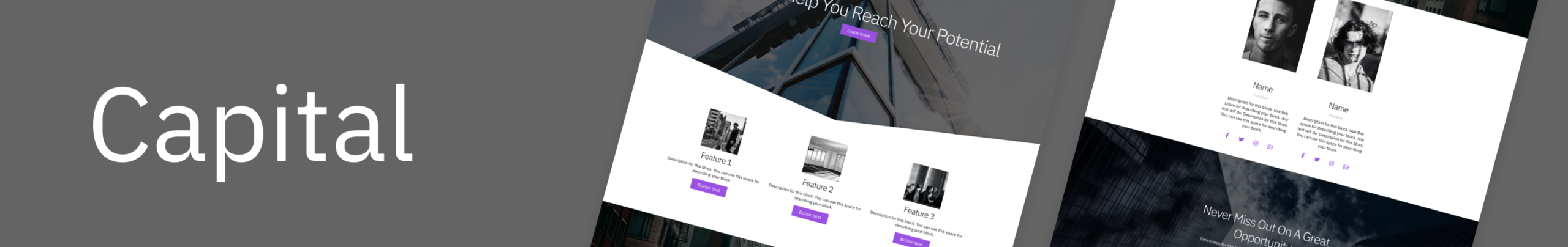This screenshot has height=247, width=1568.
Task: Click the purple Learn more button
Action: (x=858, y=34)
